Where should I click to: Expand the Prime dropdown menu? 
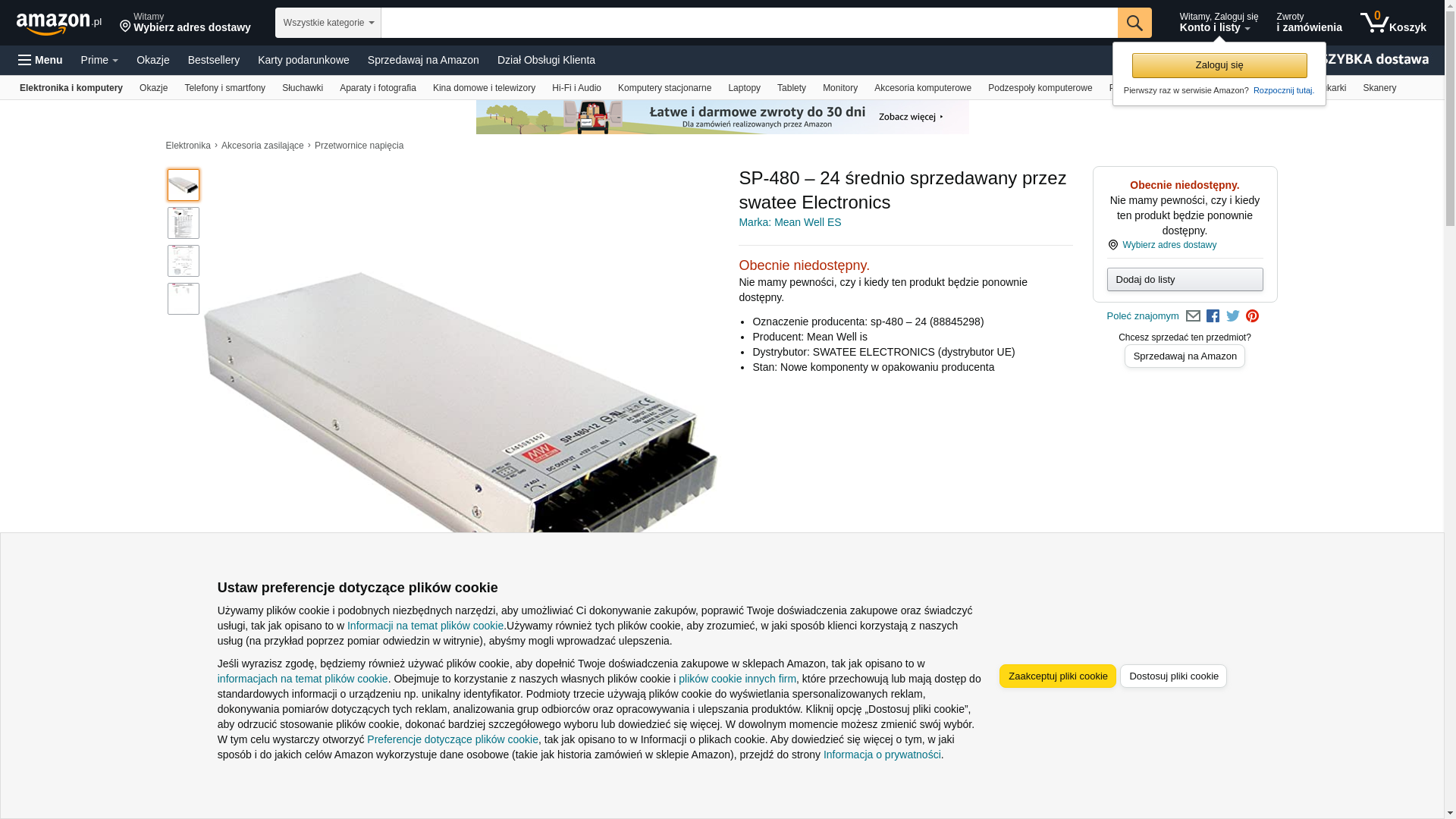coord(99,60)
